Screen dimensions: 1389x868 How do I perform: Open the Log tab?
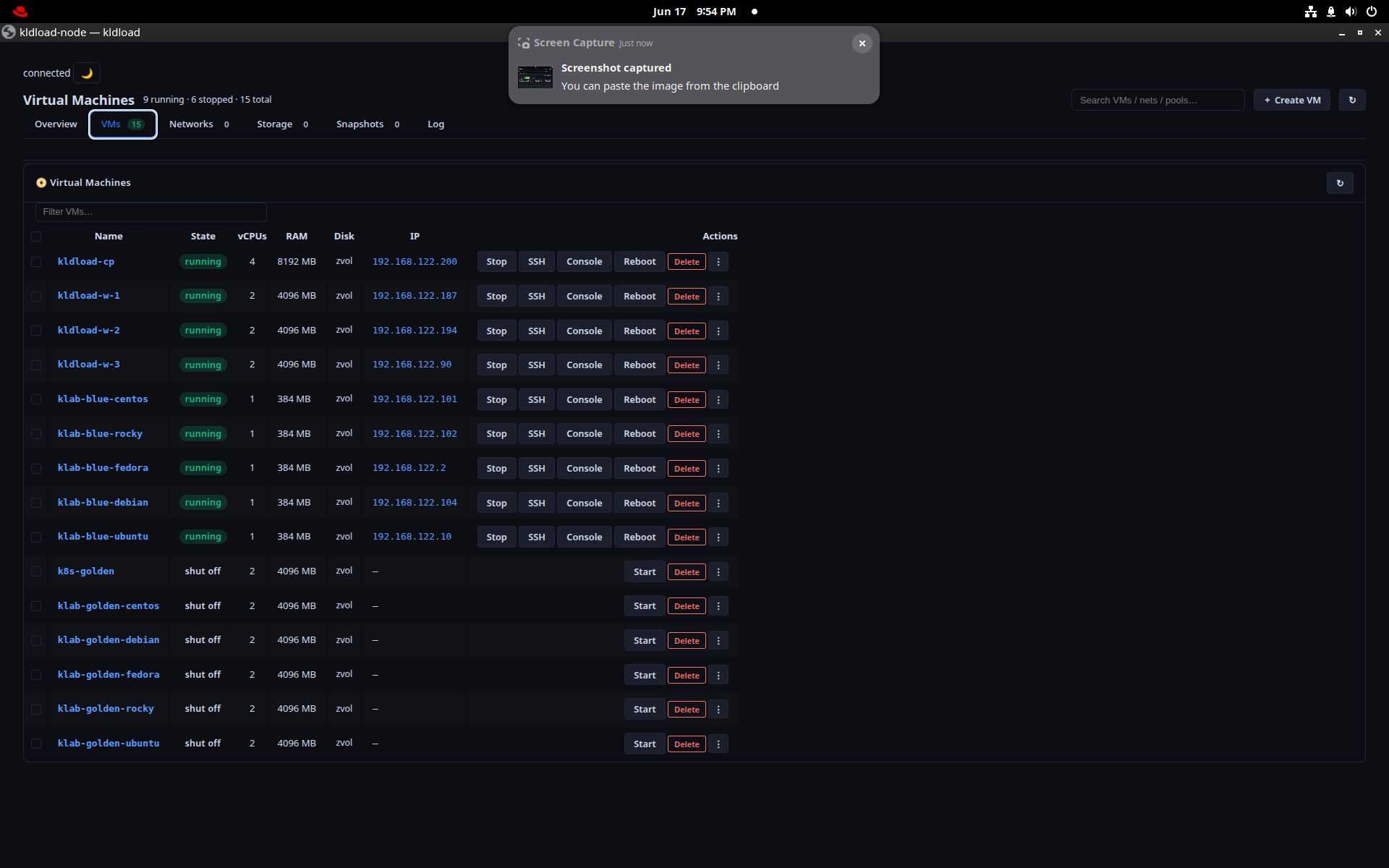pyautogui.click(x=436, y=124)
